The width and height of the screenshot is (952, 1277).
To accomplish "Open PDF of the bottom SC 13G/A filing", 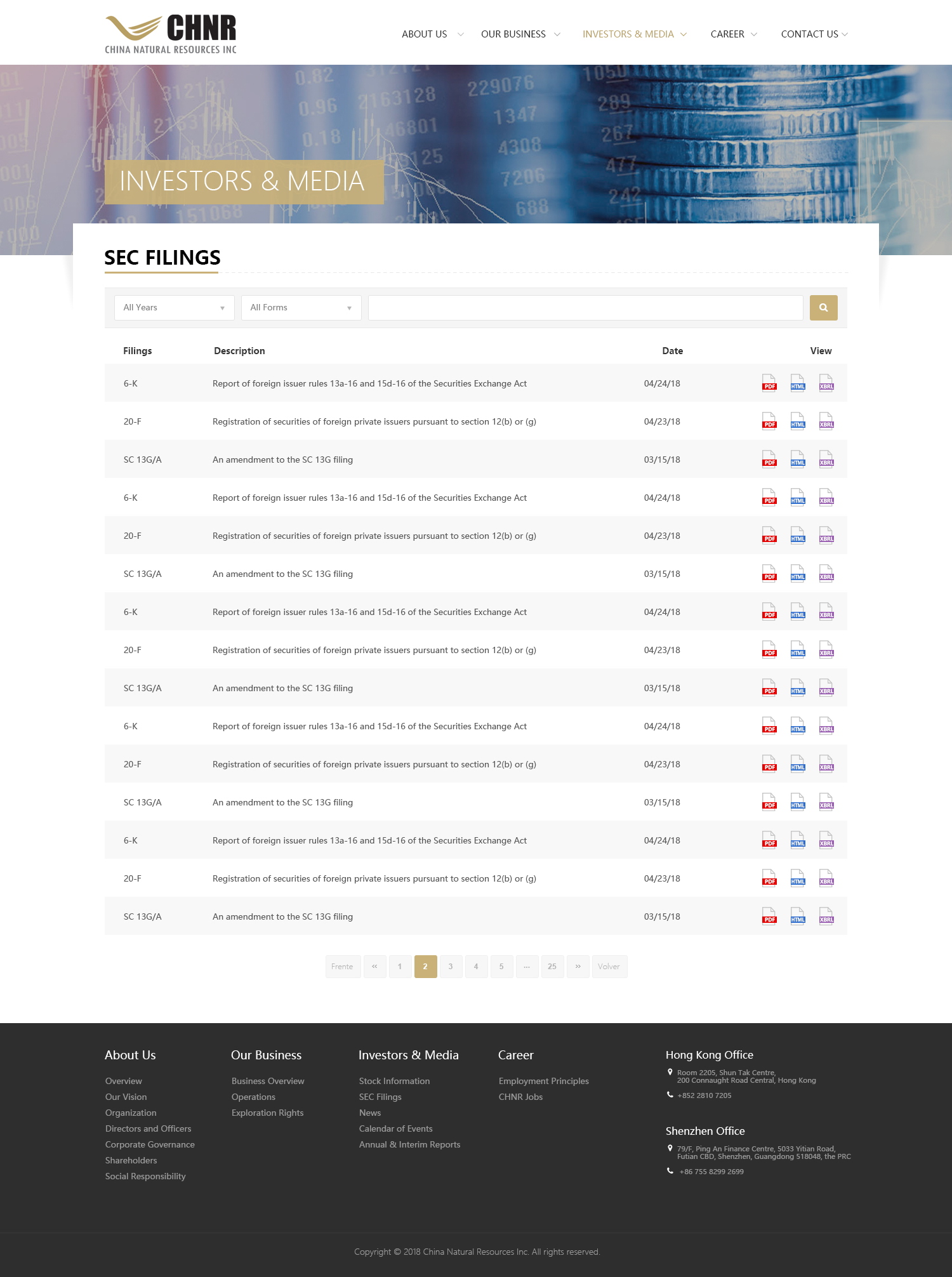I will pyautogui.click(x=769, y=916).
